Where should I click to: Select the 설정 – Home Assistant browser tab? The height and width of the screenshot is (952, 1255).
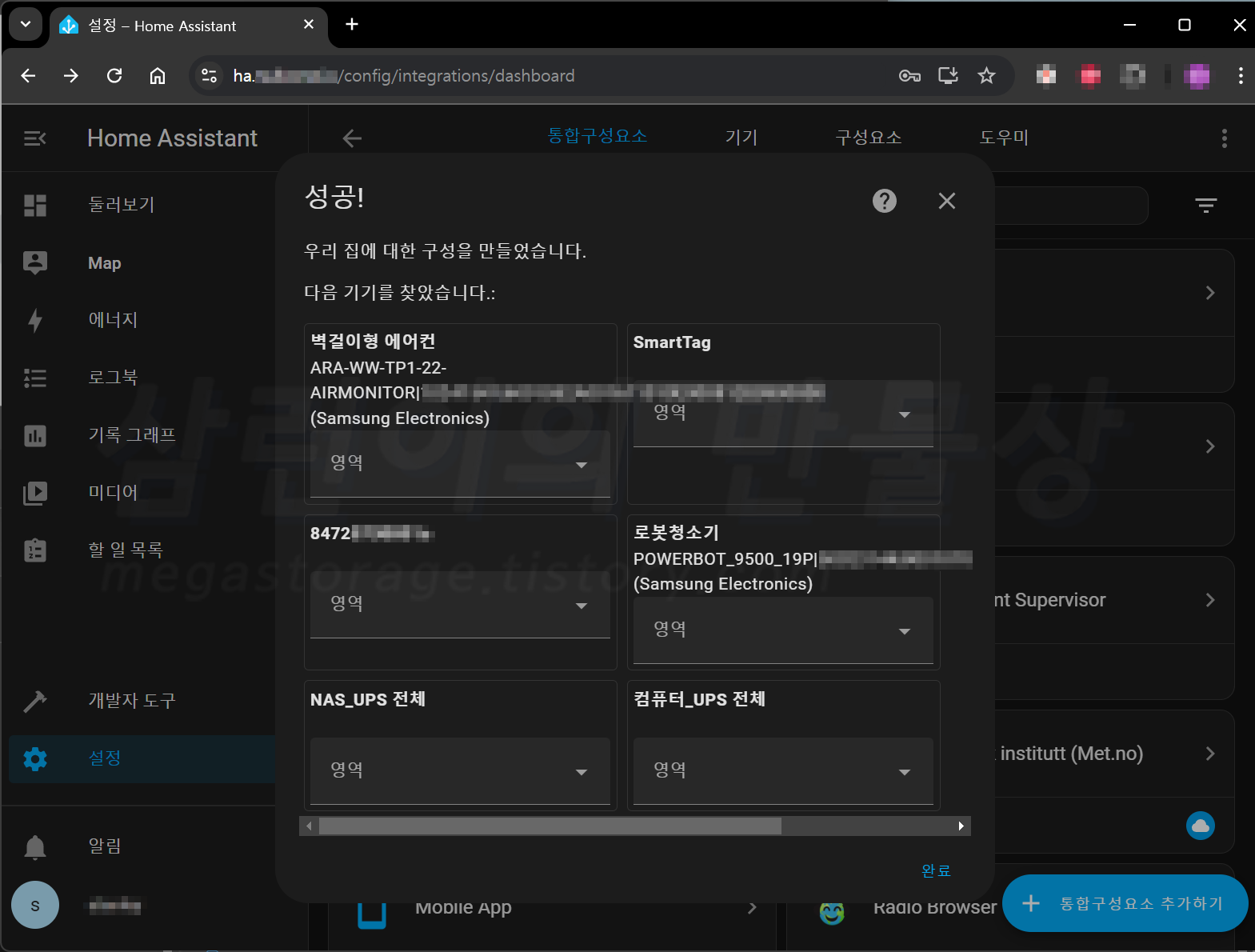click(189, 26)
